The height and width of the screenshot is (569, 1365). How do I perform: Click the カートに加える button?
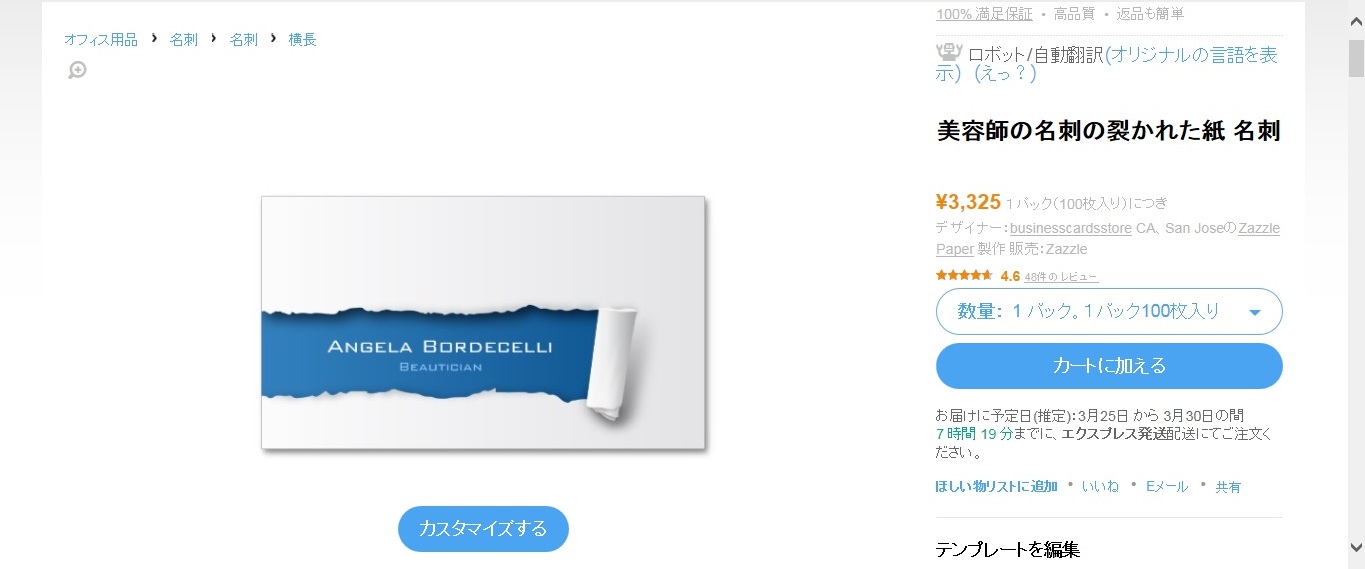1109,366
